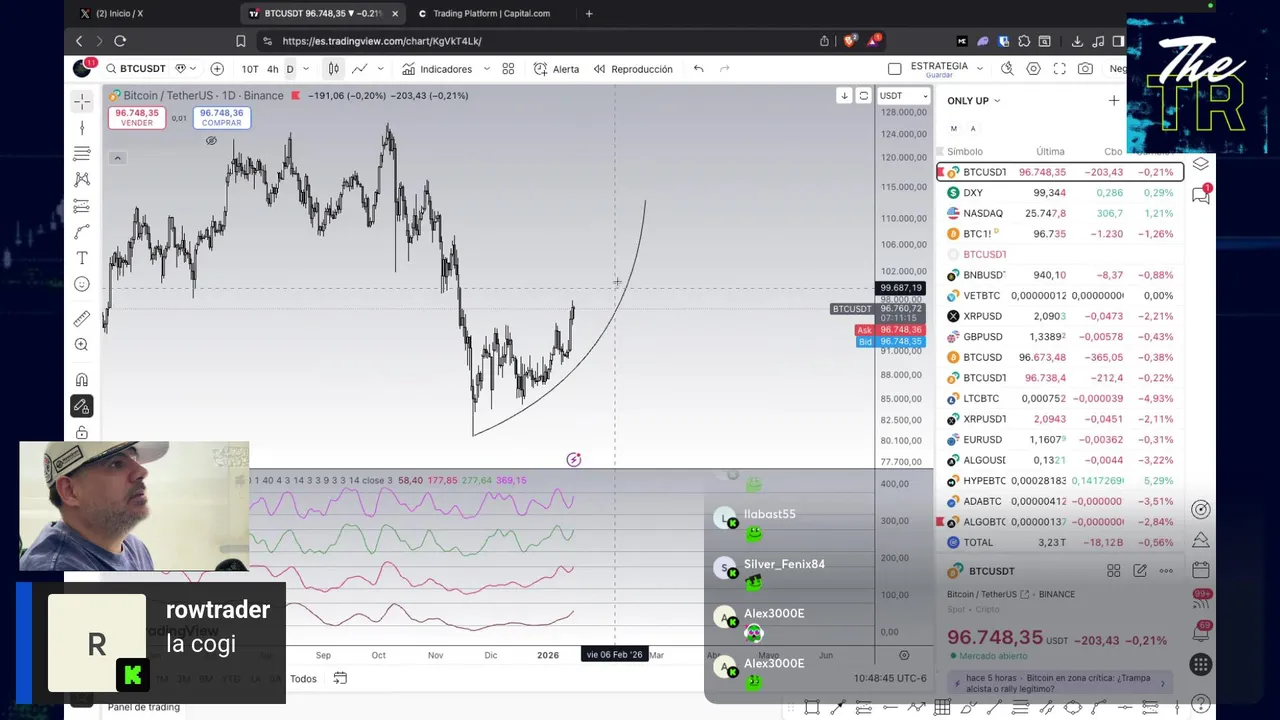Viewport: 1280px width, 720px height.
Task: Expand the ESTRATEGIA layout dropdown
Action: pos(980,69)
